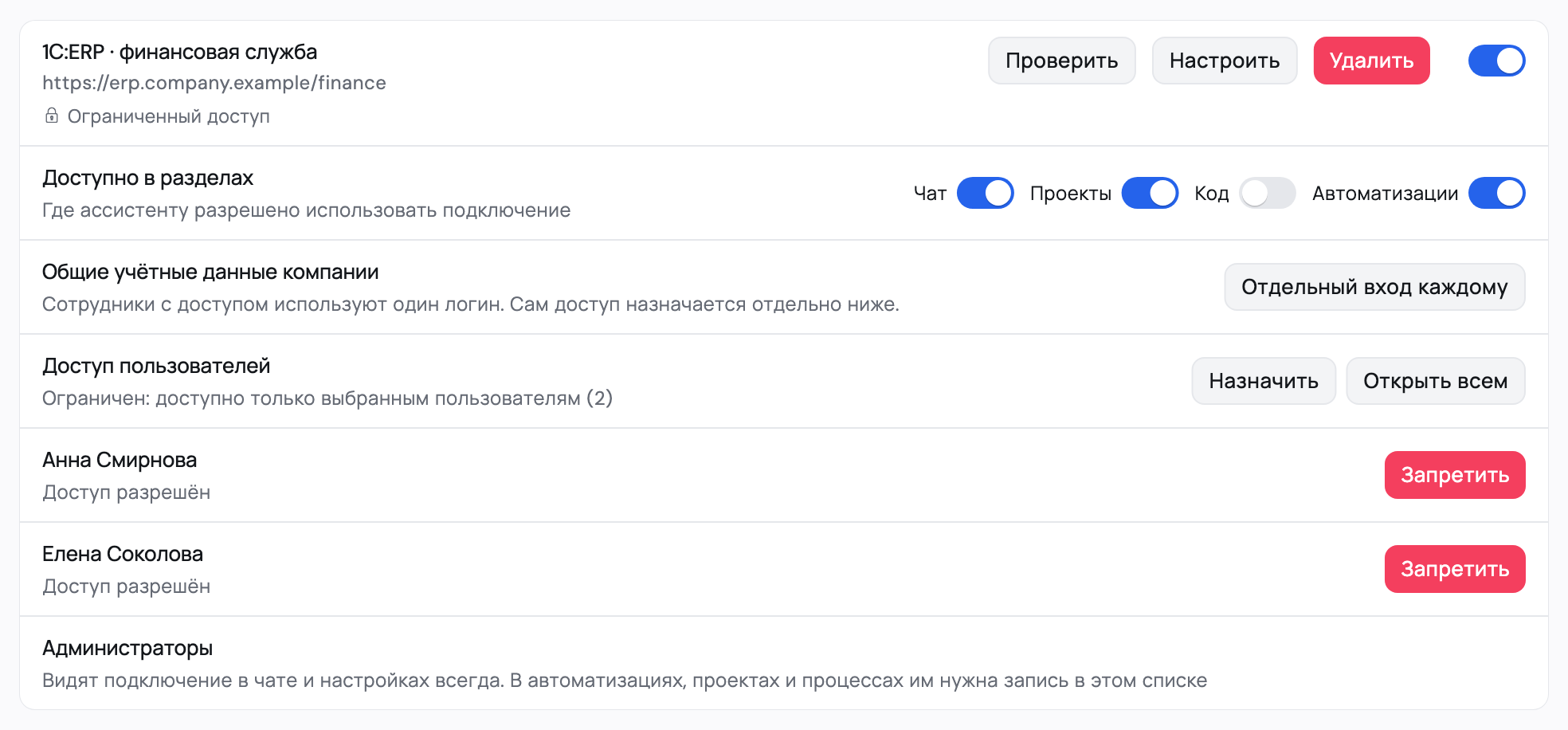Click Общие учётные данные компании heading
Screen dimensions: 1568x730
(210, 272)
